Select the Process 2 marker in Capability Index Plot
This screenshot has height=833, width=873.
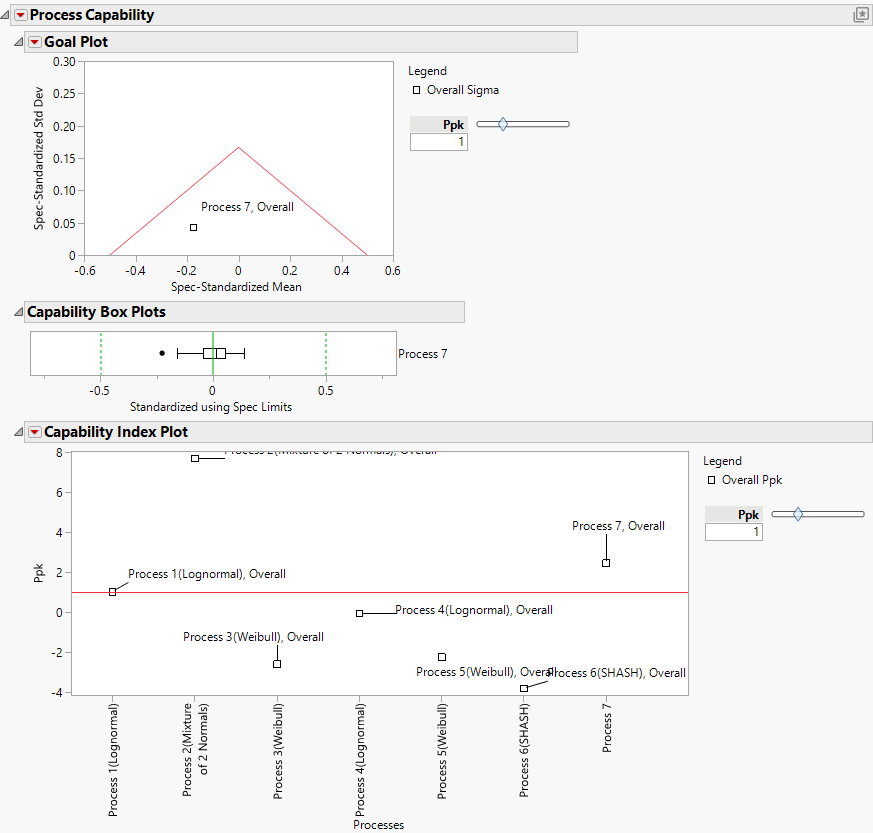(194, 459)
